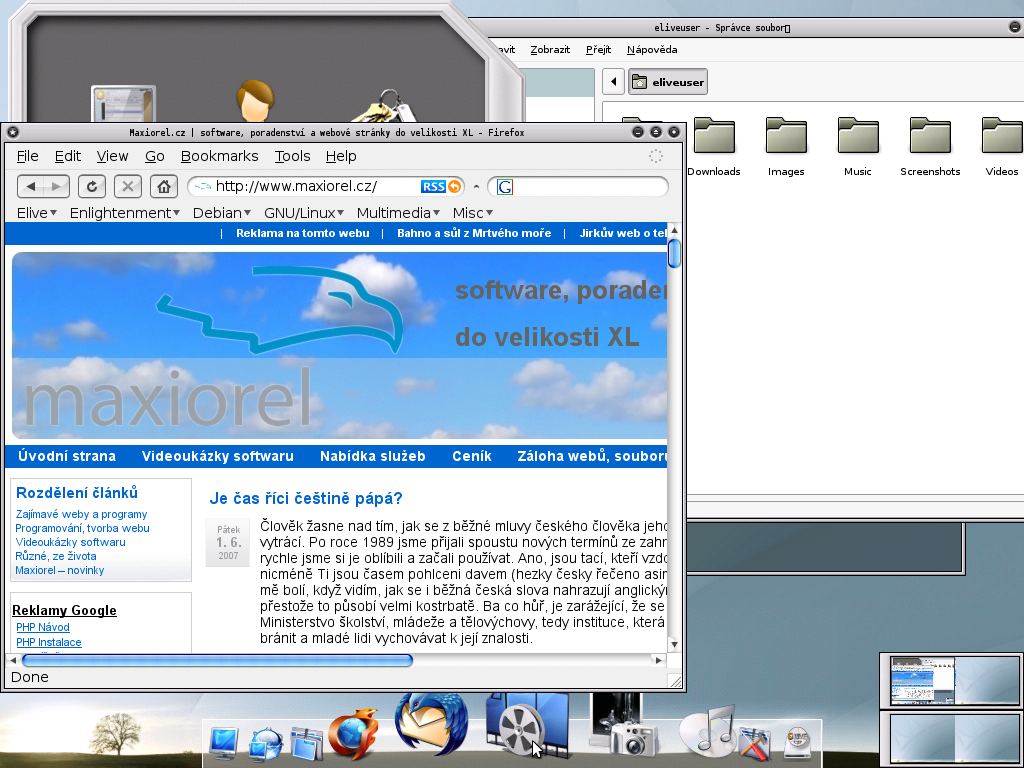Stop page loading with the X button
1024x768 pixels.
(128, 187)
